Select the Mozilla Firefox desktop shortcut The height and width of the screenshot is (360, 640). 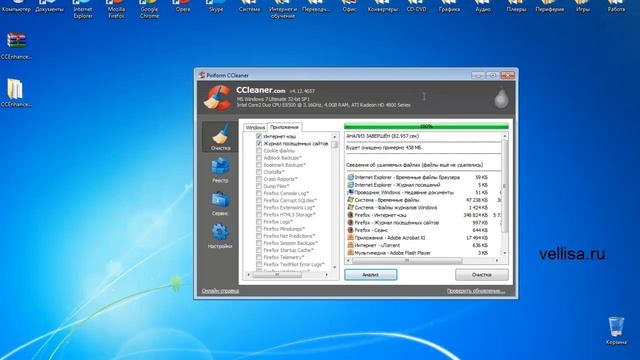[x=116, y=10]
